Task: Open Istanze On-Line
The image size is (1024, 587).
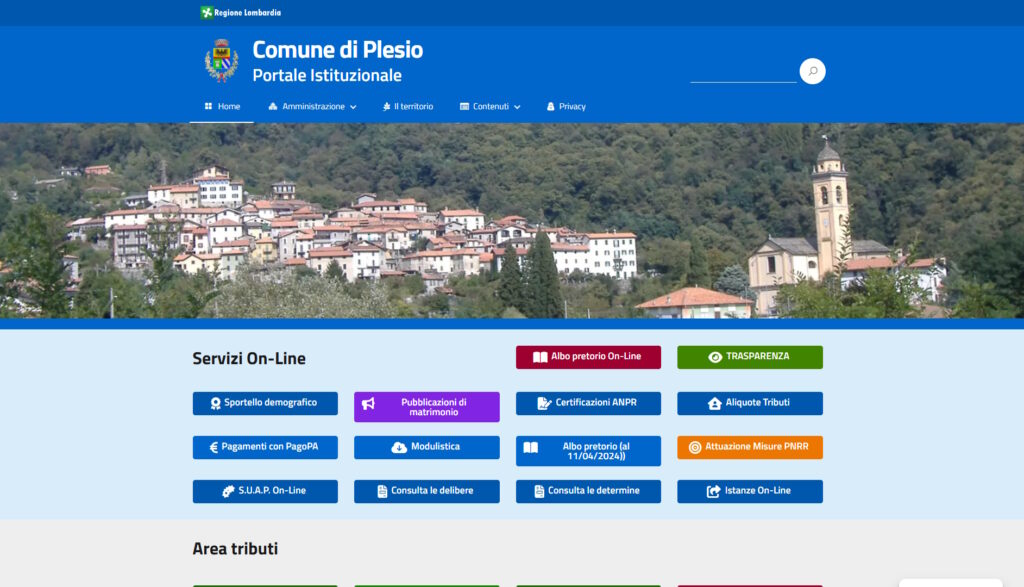Action: tap(750, 491)
